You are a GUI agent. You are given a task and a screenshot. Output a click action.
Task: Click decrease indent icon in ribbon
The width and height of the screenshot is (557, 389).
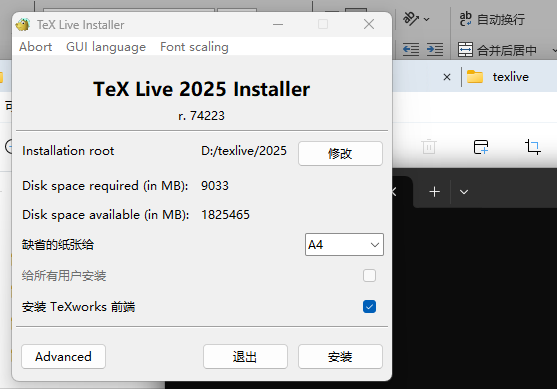coord(411,49)
